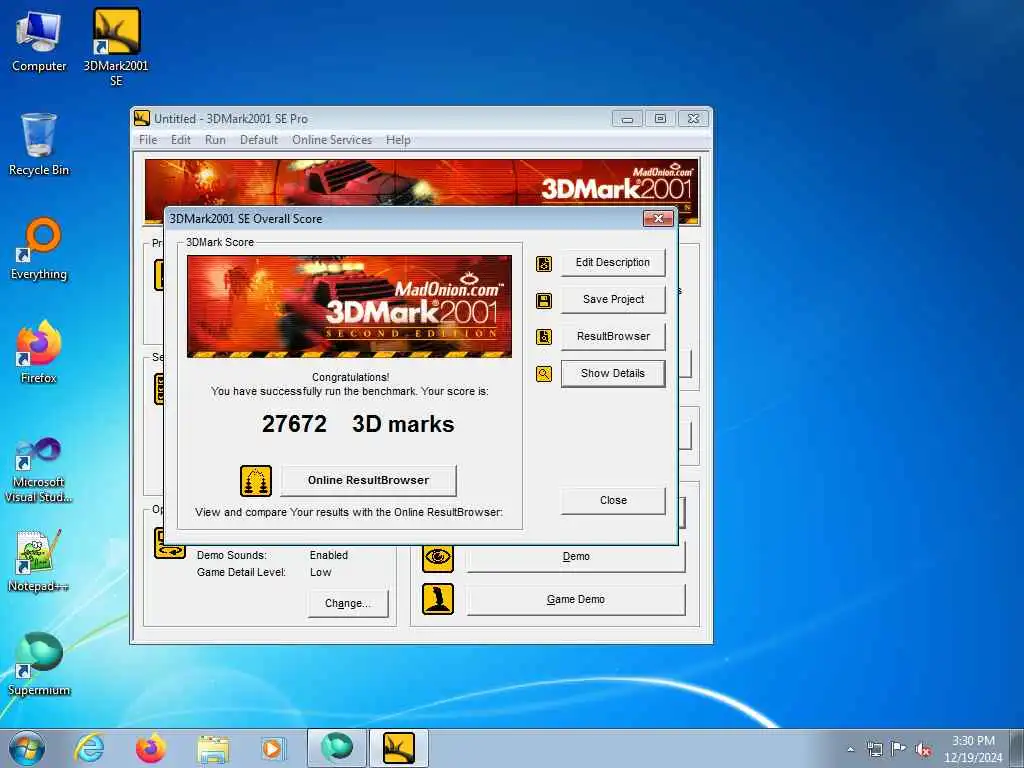Click the 3DMark2001 Second Edition banner image
1024x768 pixels.
[349, 306]
